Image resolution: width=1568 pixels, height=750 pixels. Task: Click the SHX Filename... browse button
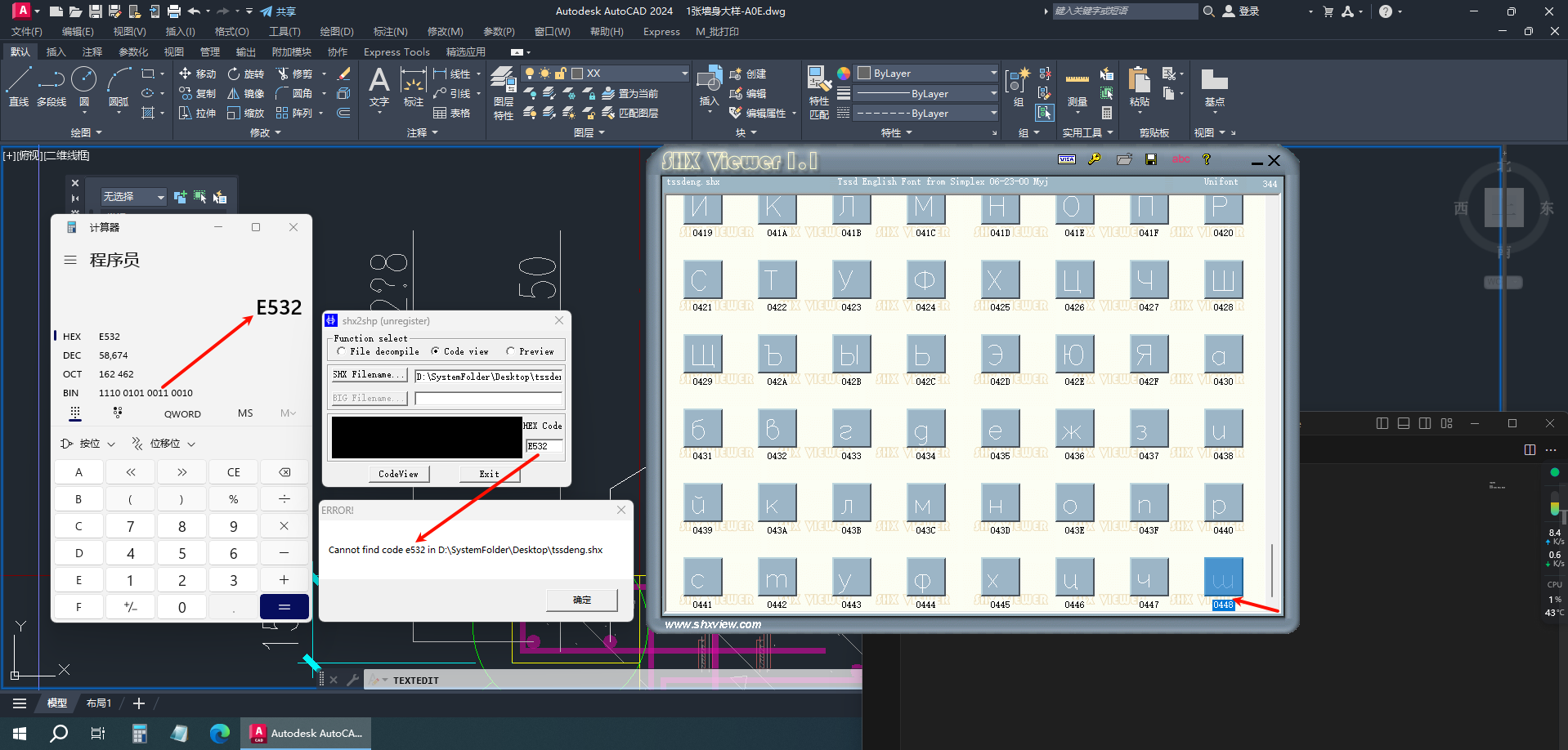[x=369, y=375]
